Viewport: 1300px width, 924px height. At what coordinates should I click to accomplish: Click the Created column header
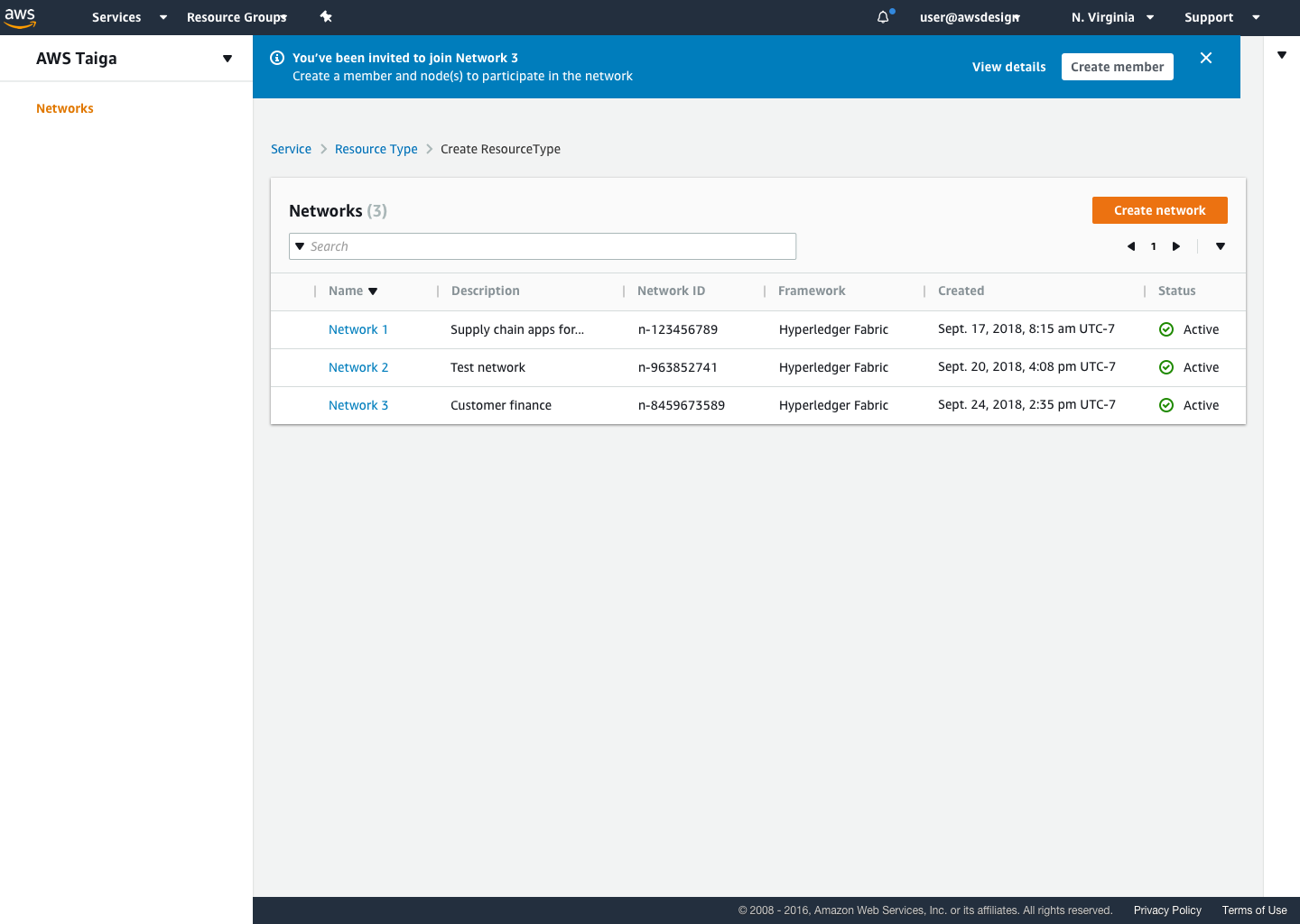(961, 291)
